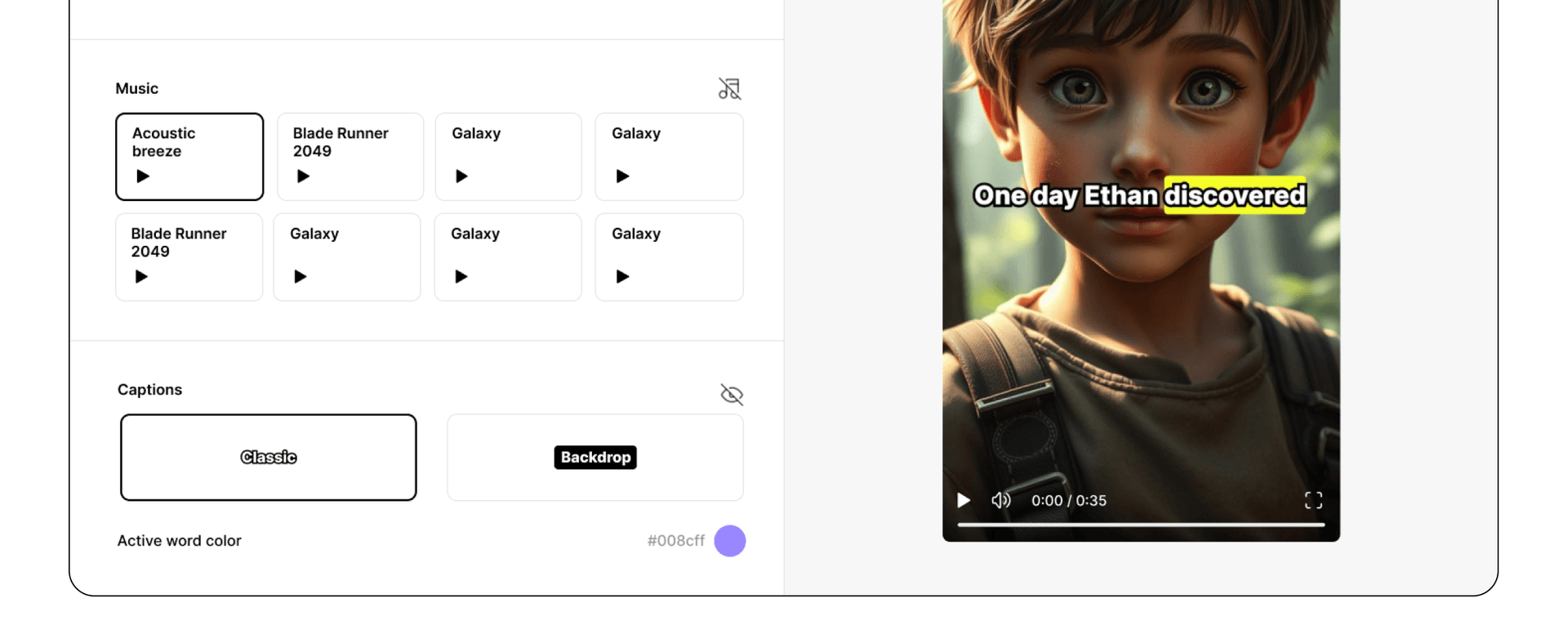
Task: Preview Blade Runner 2049 beside Acoustic breeze
Action: [x=303, y=176]
